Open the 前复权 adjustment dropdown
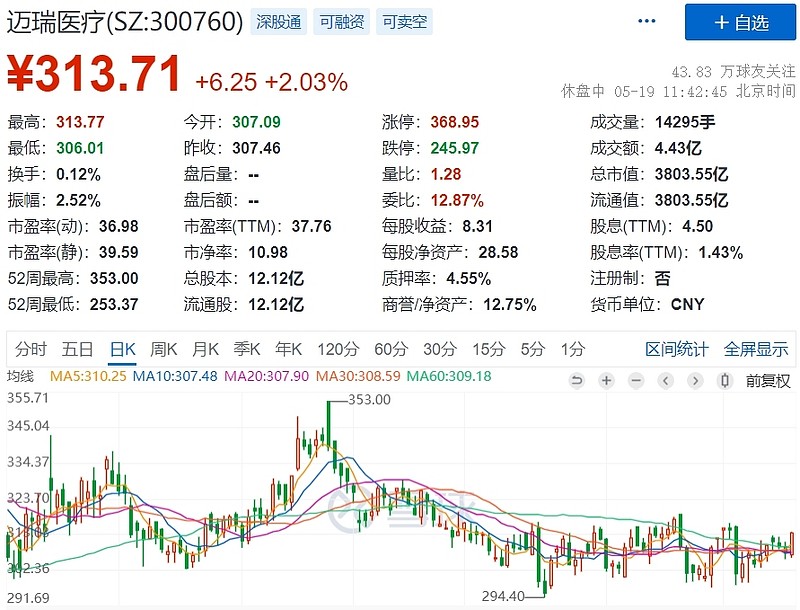 [768, 380]
